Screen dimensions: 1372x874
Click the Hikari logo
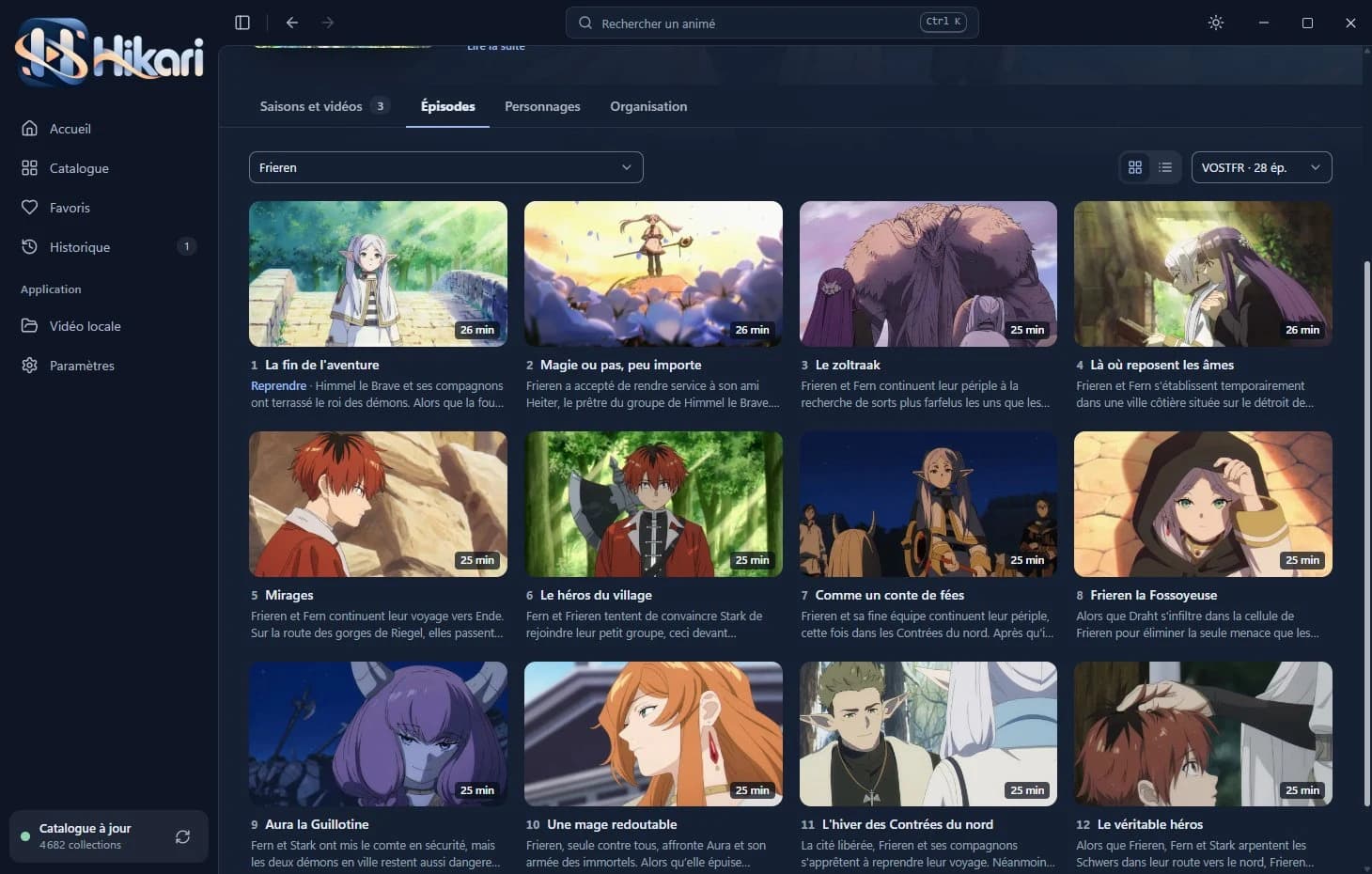(x=109, y=53)
